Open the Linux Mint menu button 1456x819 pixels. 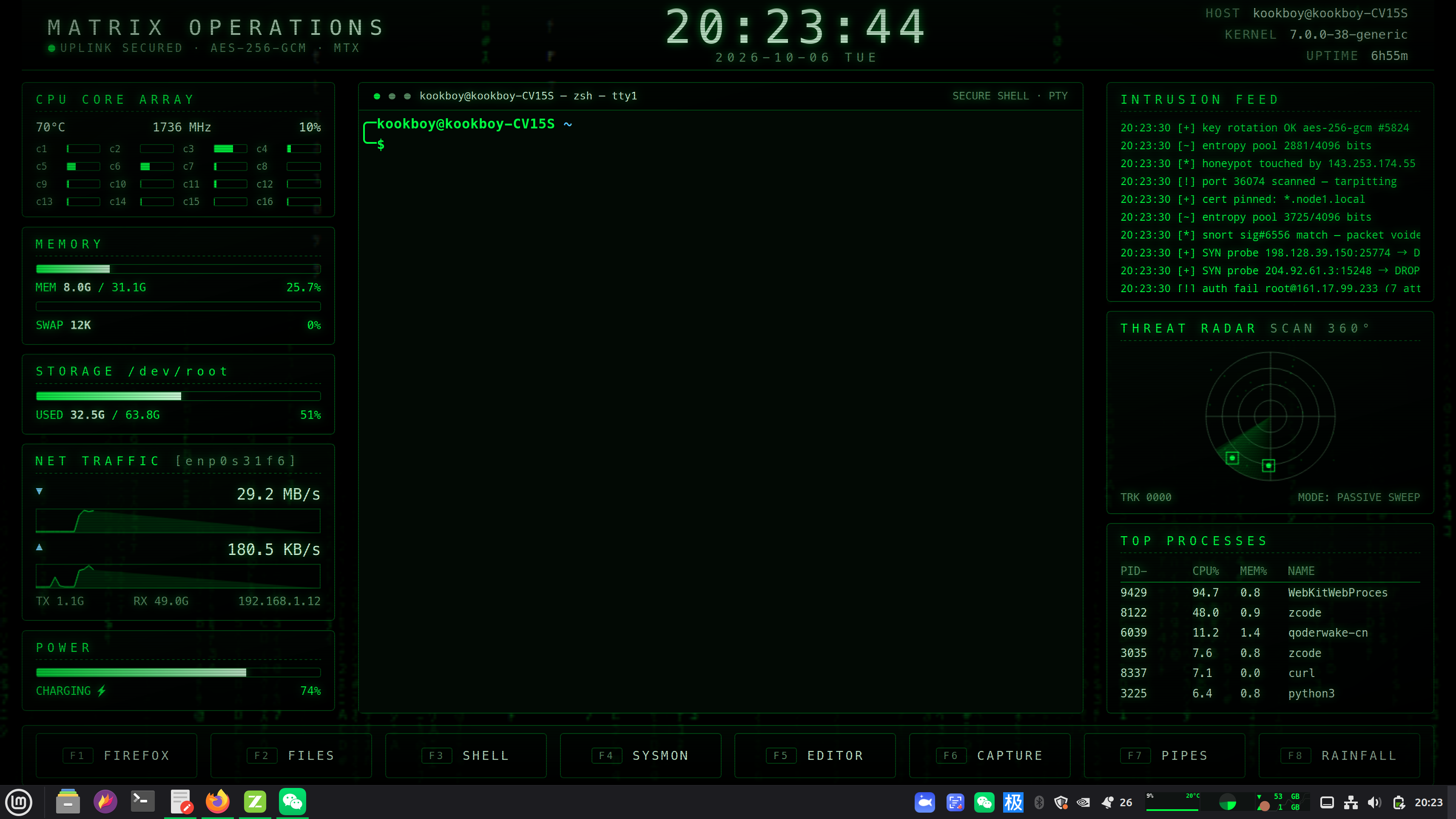point(19,802)
